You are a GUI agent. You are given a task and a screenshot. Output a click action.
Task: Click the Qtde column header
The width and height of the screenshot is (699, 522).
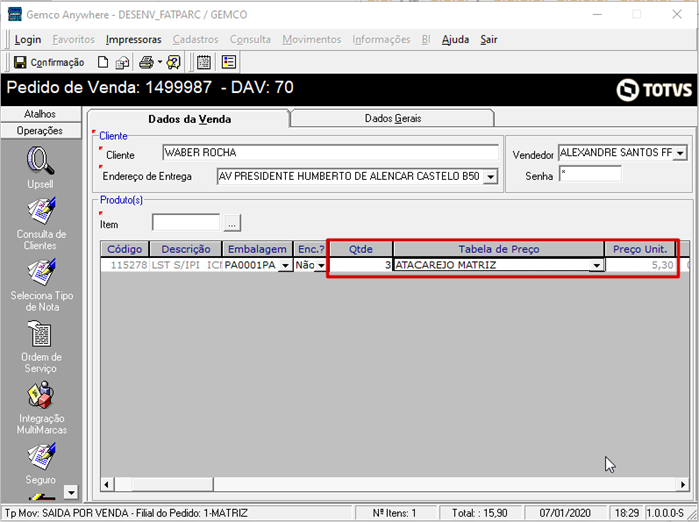point(361,249)
